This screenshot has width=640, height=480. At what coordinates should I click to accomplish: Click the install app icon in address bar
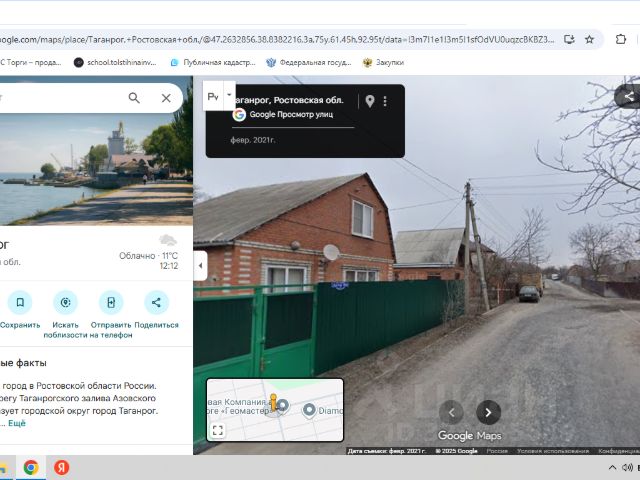pyautogui.click(x=569, y=40)
